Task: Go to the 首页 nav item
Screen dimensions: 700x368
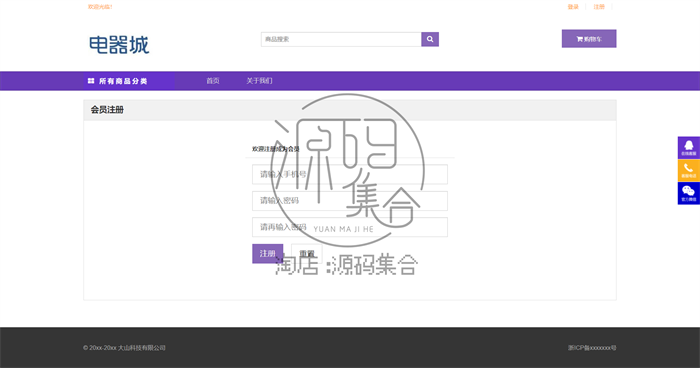Action: pyautogui.click(x=213, y=81)
